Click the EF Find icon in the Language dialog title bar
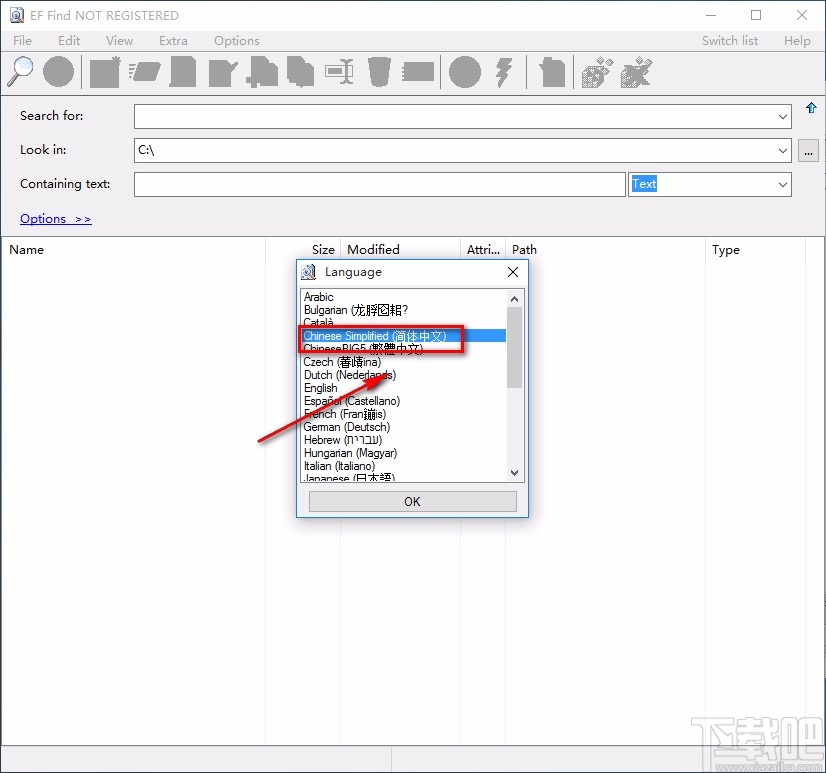 (x=309, y=272)
